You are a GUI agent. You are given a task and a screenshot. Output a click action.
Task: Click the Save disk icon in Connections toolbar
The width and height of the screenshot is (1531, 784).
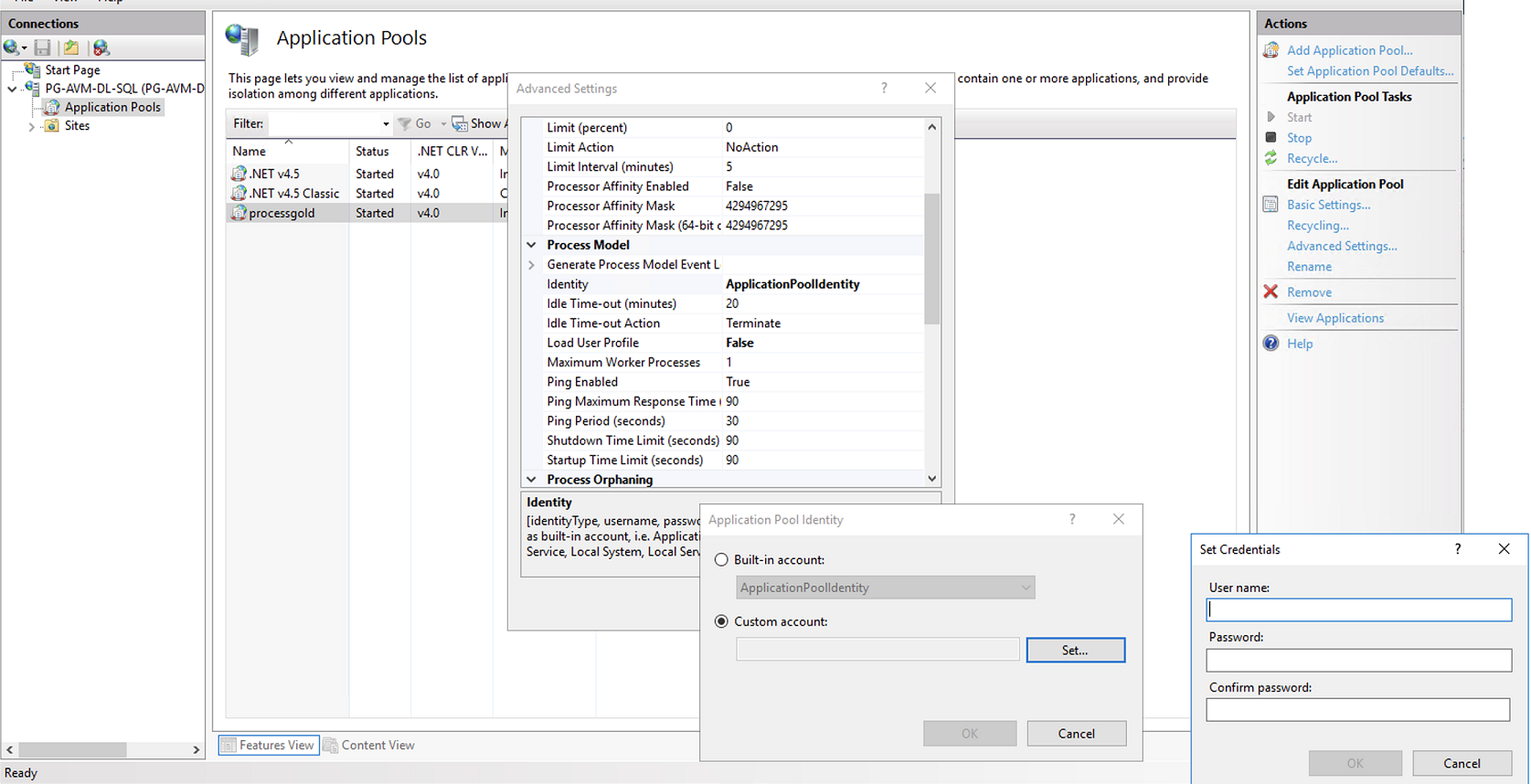42,48
